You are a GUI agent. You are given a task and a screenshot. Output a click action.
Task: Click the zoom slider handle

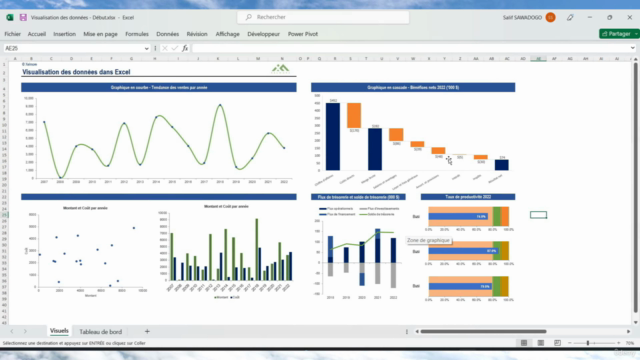(588, 343)
